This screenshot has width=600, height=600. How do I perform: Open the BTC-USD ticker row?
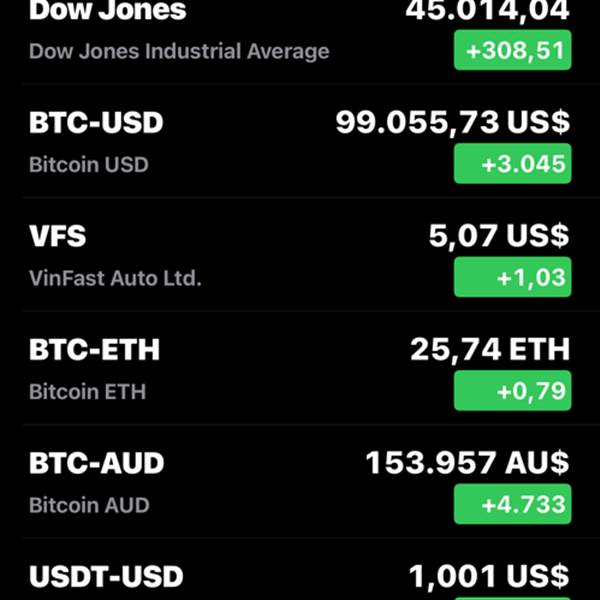300,140
